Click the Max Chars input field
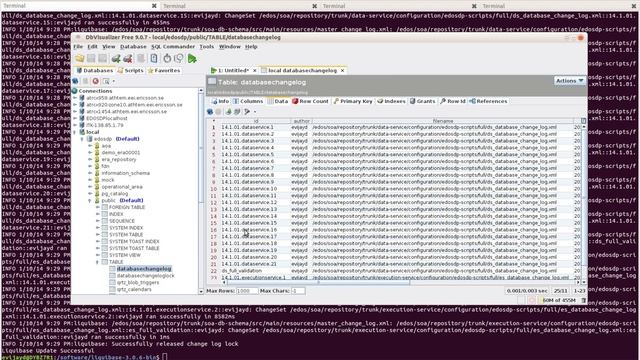Viewport: 640px width, 360px height. pos(298,291)
